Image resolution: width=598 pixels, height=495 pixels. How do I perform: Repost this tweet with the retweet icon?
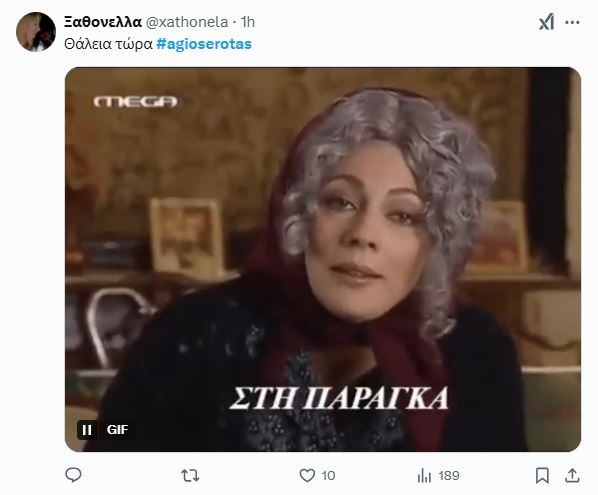(190, 476)
